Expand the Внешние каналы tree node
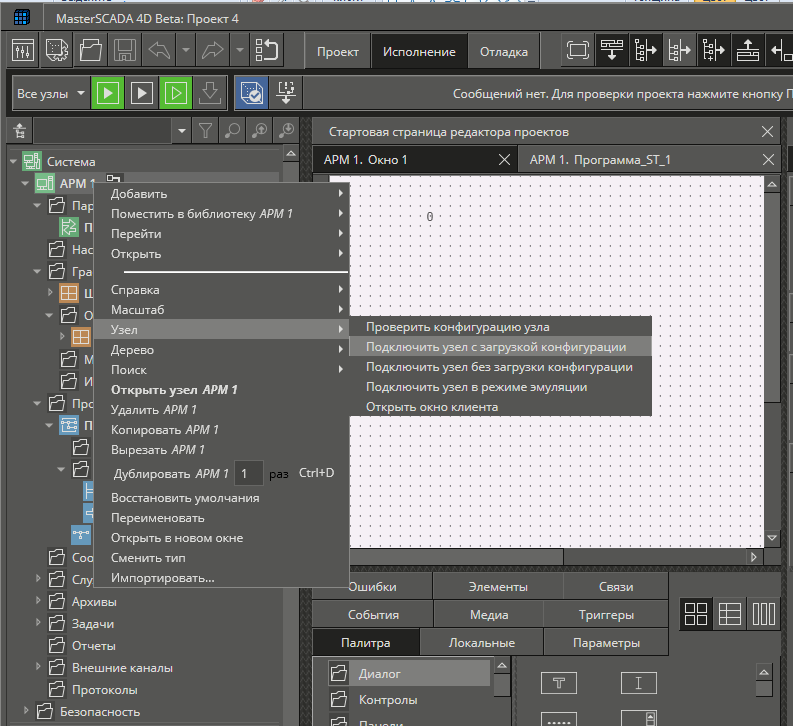The height and width of the screenshot is (726, 793). click(38, 667)
